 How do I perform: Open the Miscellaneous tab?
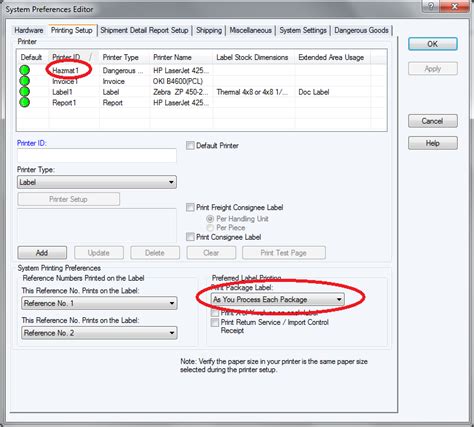tap(251, 30)
